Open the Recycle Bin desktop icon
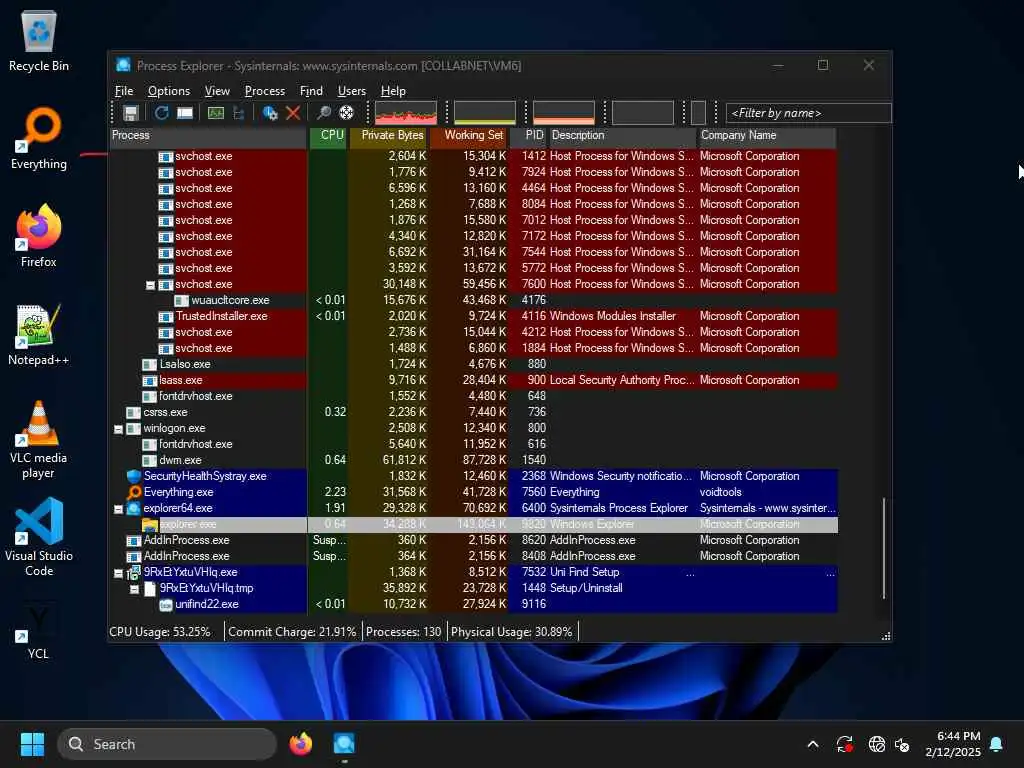The height and width of the screenshot is (768, 1024). click(x=39, y=42)
